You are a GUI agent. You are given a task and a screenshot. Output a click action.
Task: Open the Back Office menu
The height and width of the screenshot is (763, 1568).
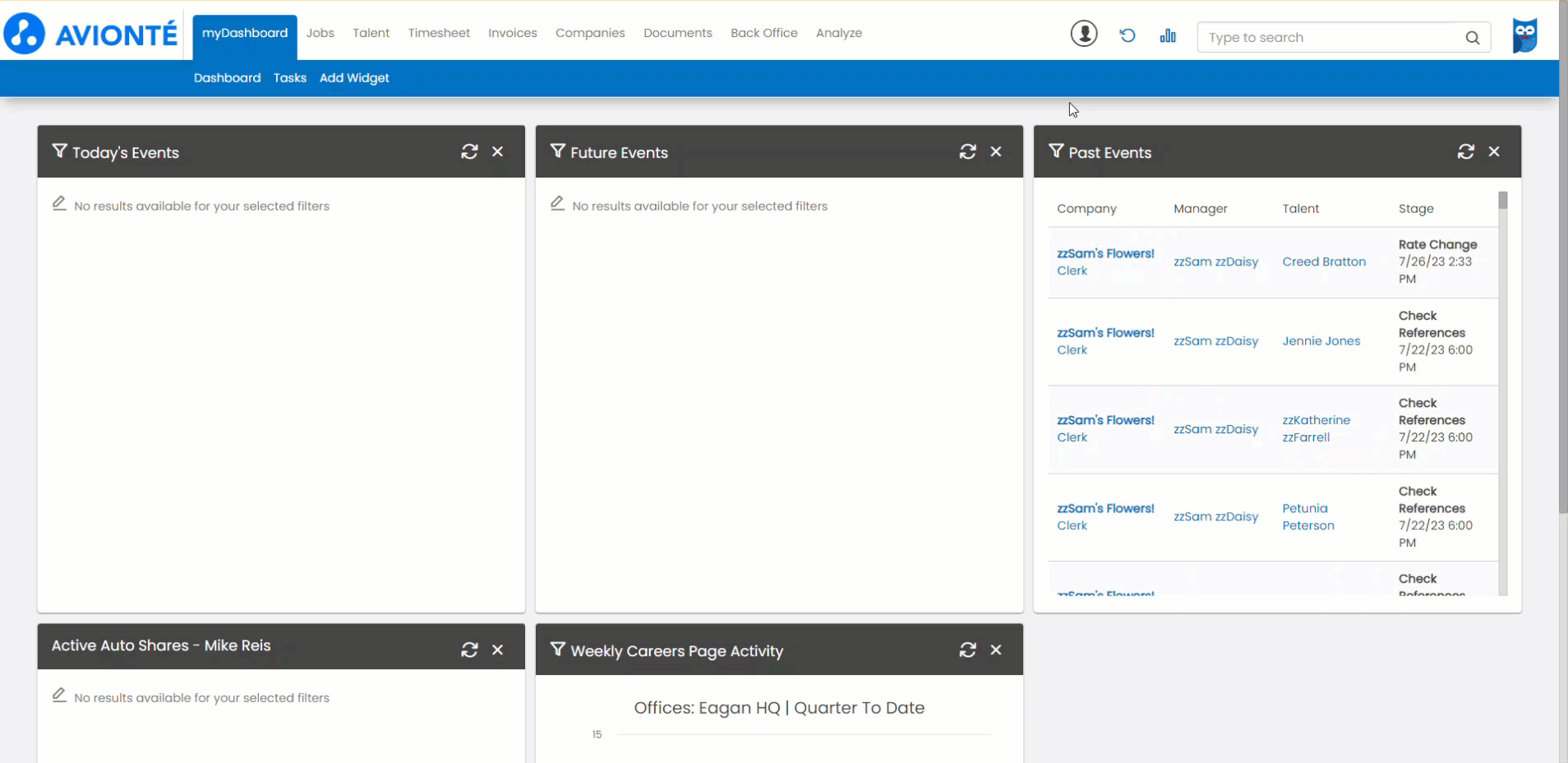(x=763, y=33)
